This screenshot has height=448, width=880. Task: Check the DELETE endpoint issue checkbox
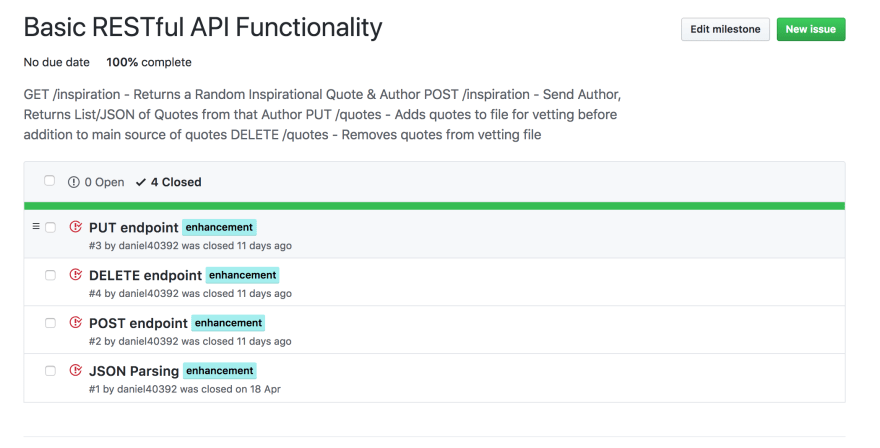(51, 275)
